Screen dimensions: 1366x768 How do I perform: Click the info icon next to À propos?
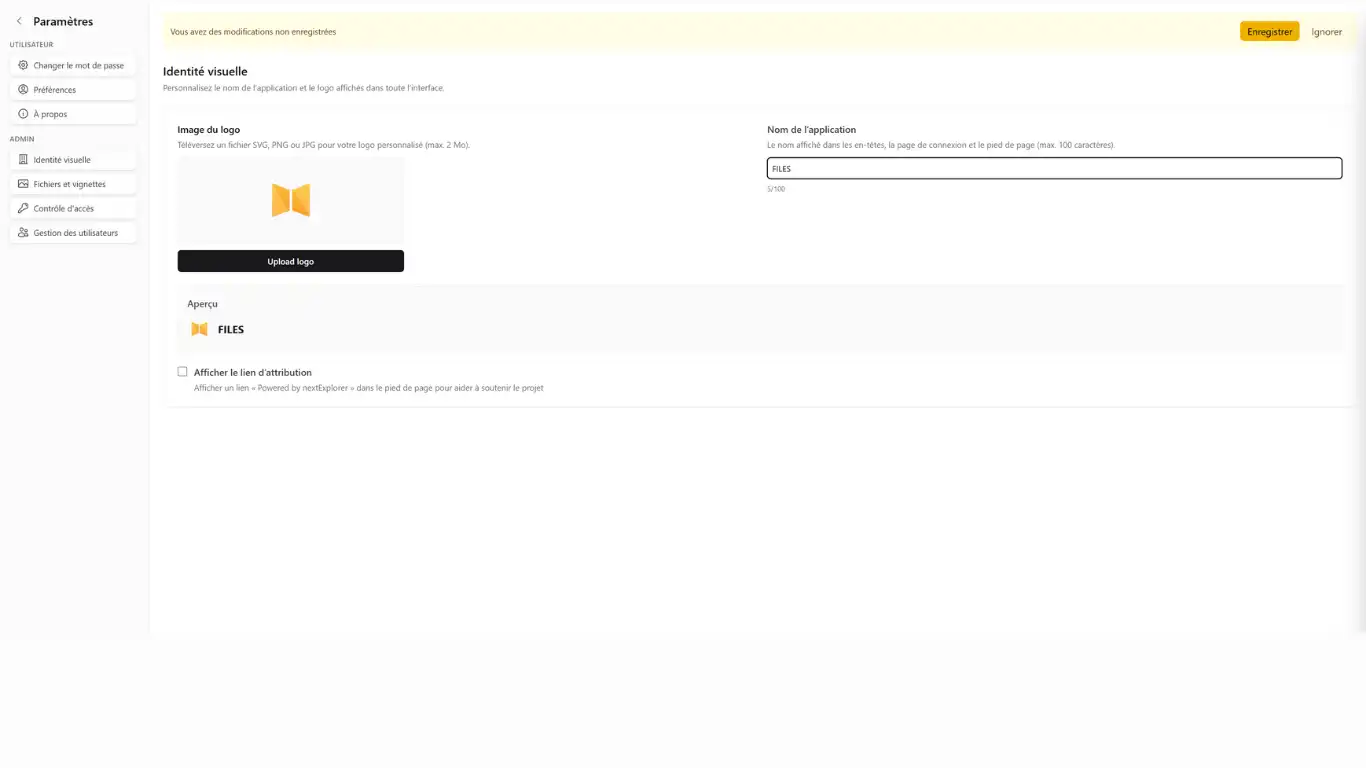click(x=23, y=114)
